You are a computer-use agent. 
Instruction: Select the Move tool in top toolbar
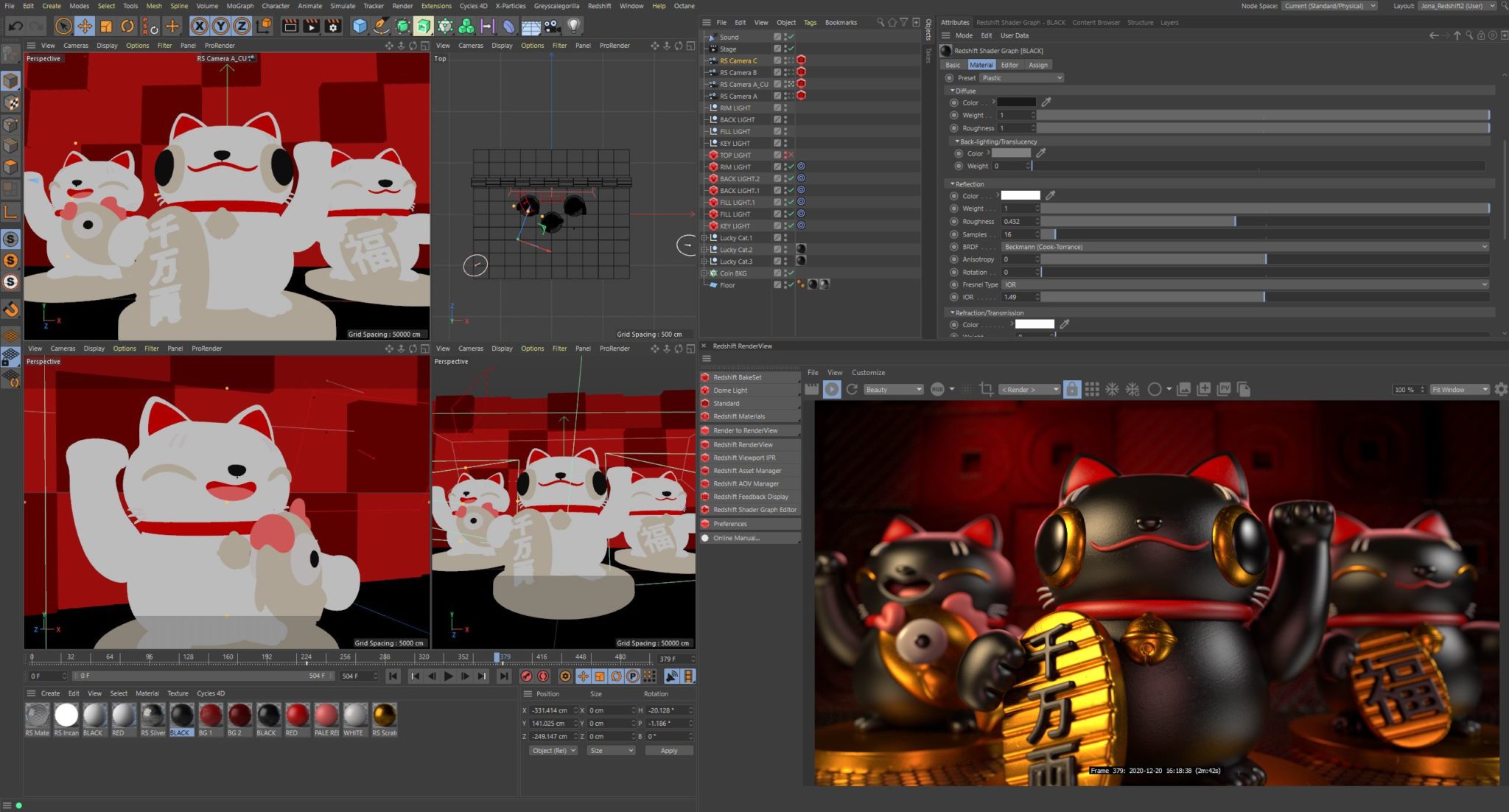coord(85,27)
